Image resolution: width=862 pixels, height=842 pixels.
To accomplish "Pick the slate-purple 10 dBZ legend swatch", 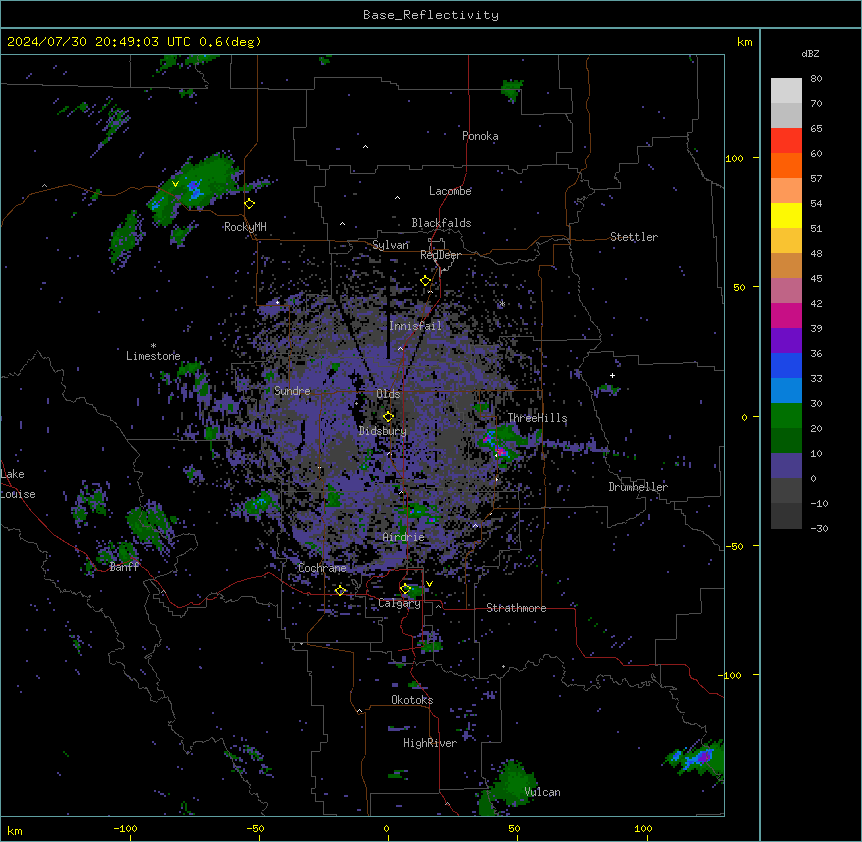I will (786, 466).
